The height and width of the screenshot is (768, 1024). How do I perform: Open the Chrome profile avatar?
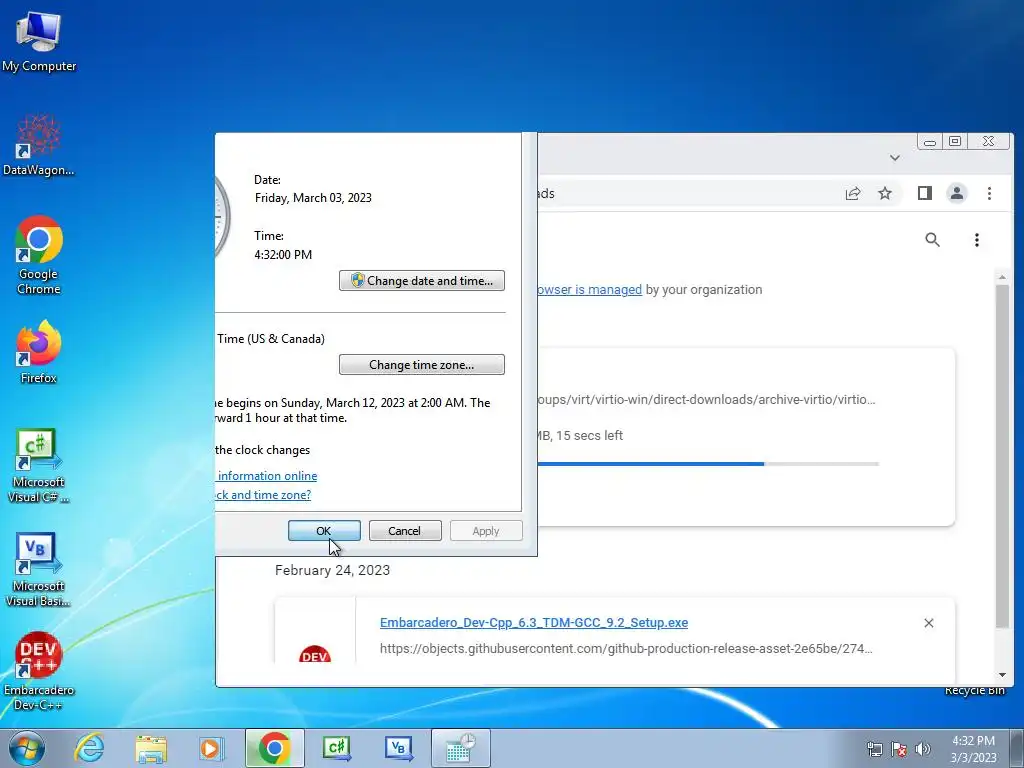click(x=957, y=193)
